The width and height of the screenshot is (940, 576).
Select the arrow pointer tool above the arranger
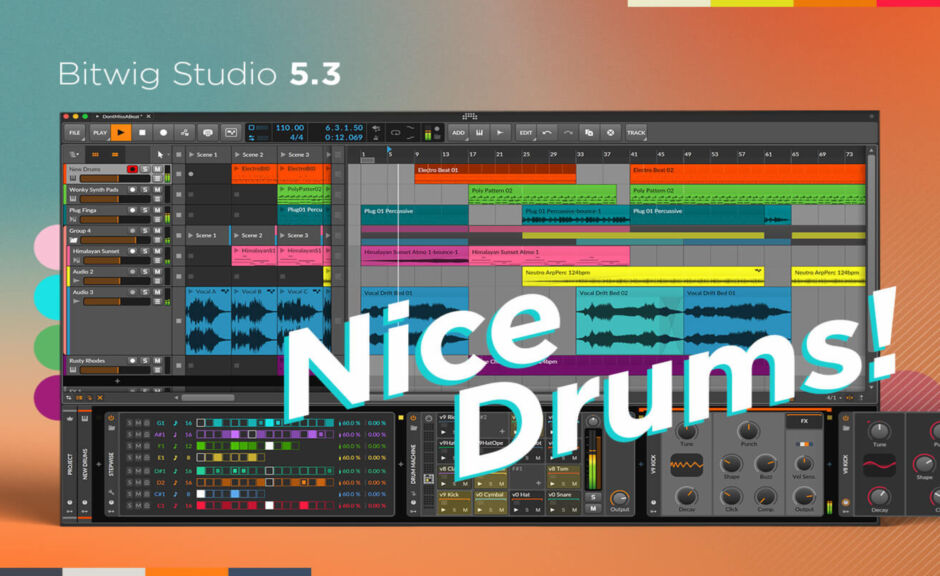pyautogui.click(x=160, y=153)
